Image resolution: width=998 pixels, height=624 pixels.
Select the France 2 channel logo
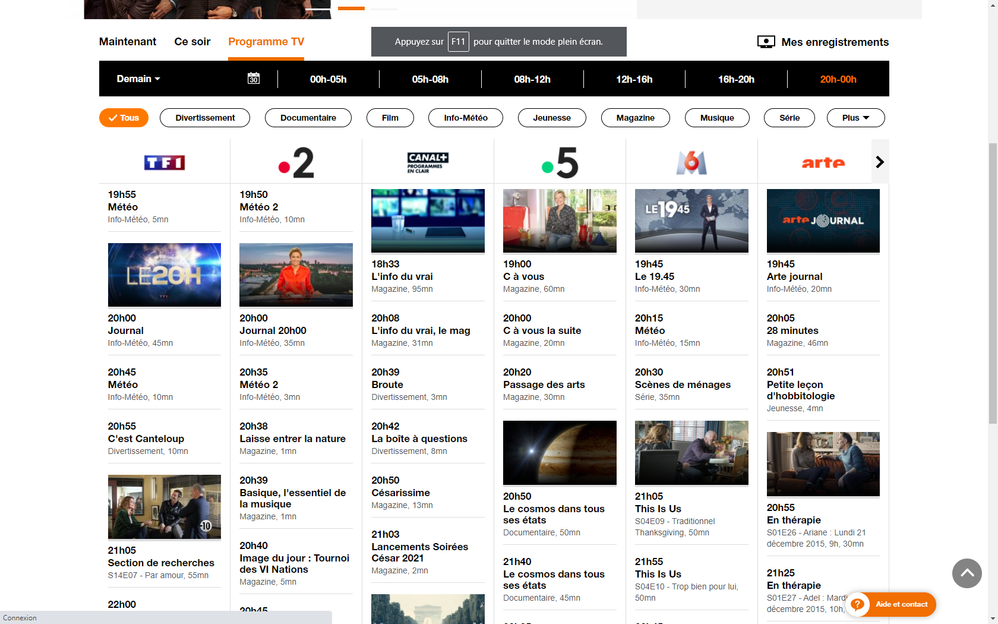point(296,162)
